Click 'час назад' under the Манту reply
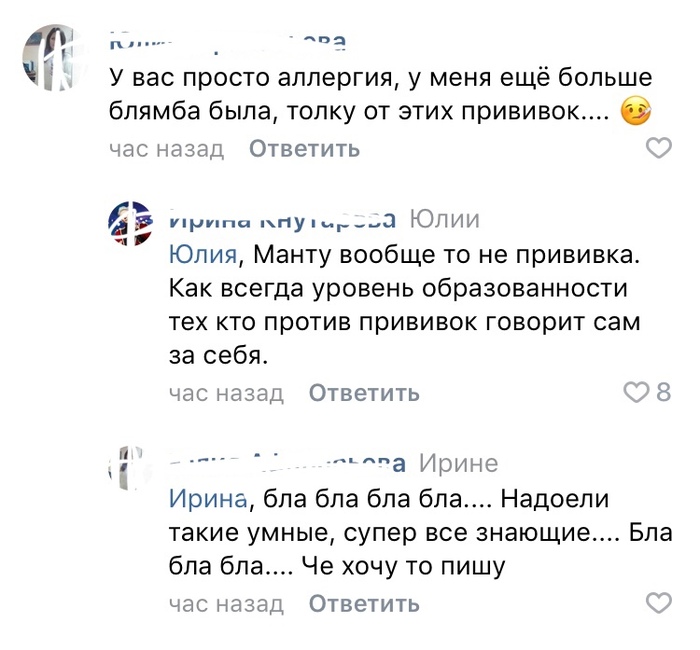The height and width of the screenshot is (650, 700). click(226, 393)
